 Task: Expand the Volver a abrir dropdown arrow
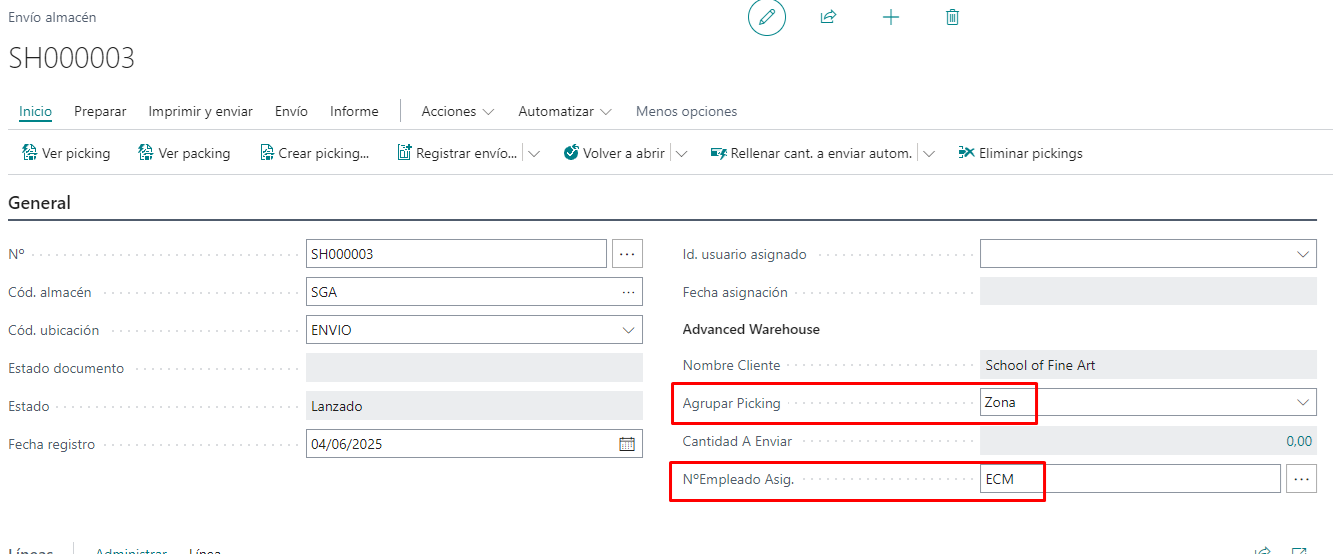[x=681, y=154]
